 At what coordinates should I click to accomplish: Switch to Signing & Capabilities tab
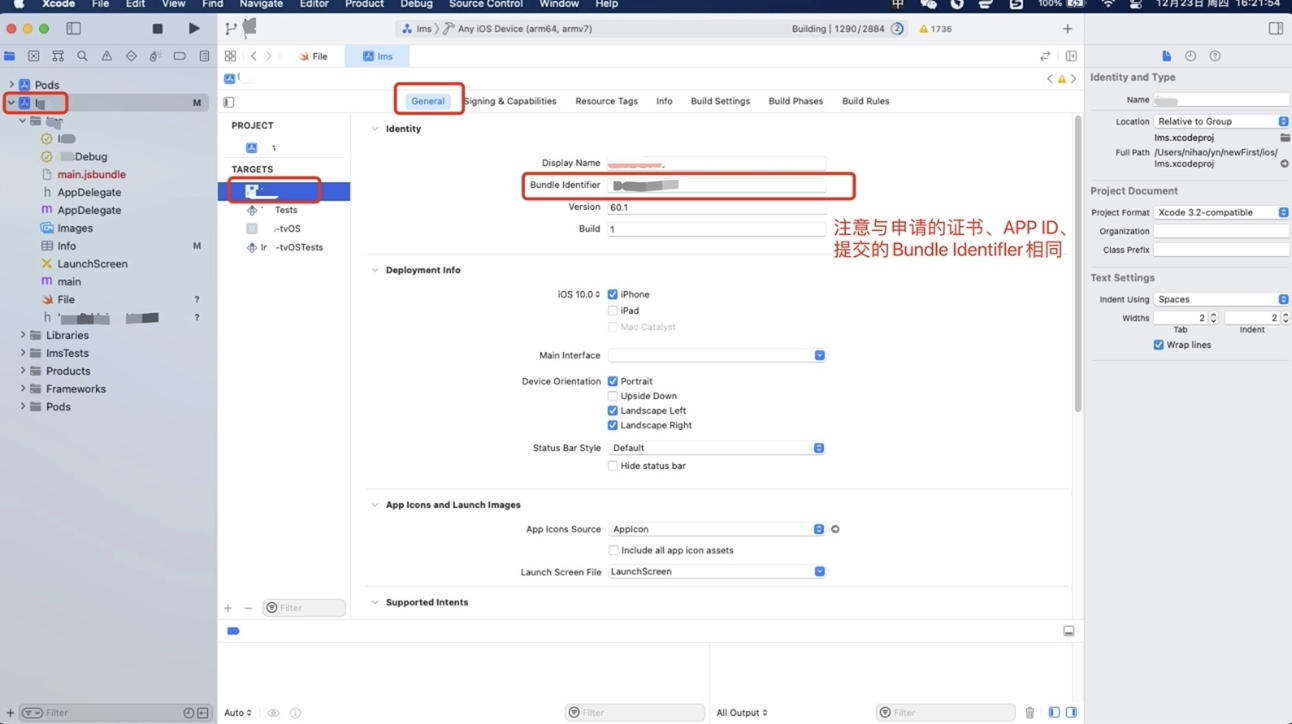point(510,101)
